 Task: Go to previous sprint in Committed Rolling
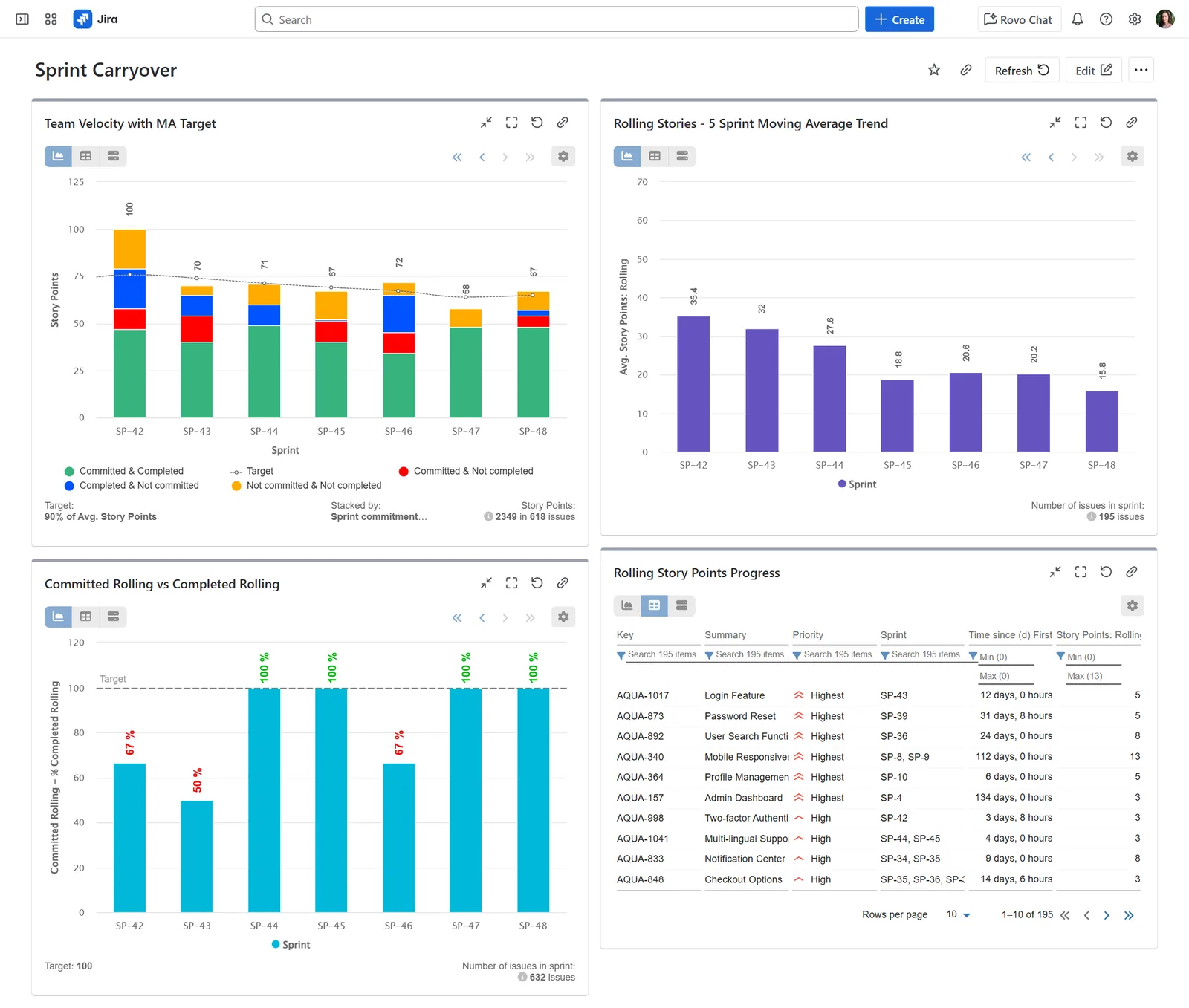point(482,617)
